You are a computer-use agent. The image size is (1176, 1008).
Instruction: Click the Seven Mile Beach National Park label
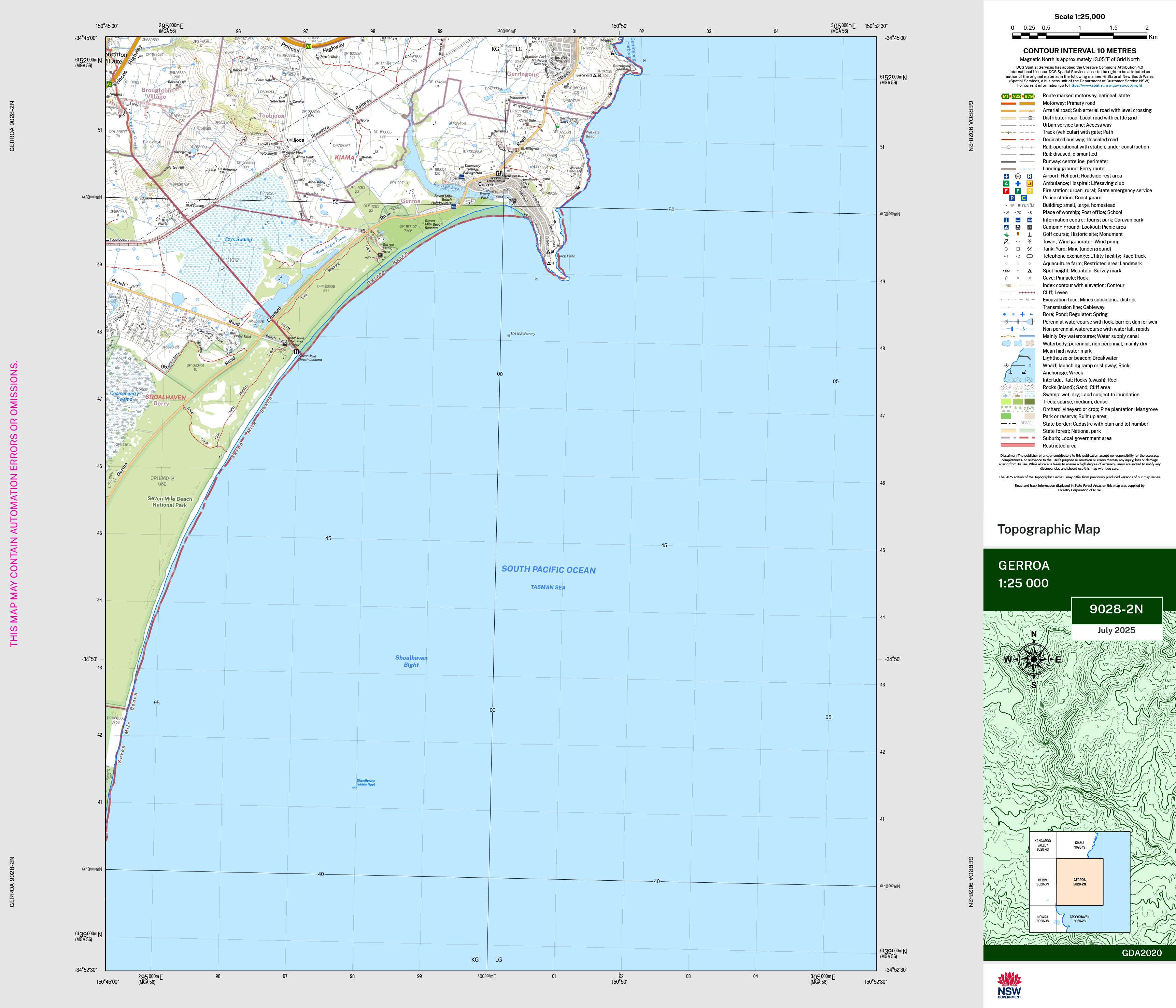pos(170,502)
